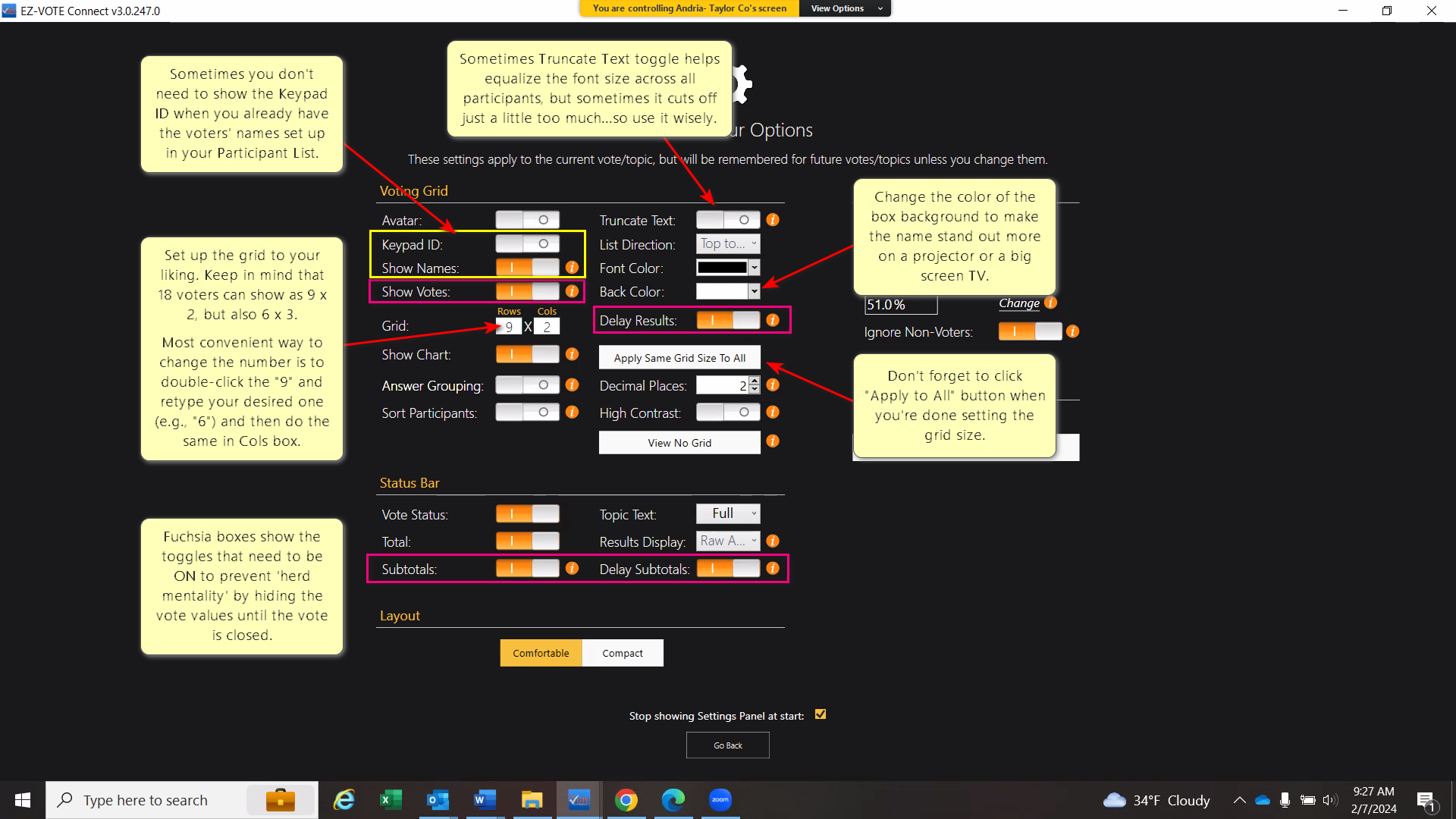Open Excel from the taskbar
Viewport: 1456px width, 819px height.
[391, 800]
